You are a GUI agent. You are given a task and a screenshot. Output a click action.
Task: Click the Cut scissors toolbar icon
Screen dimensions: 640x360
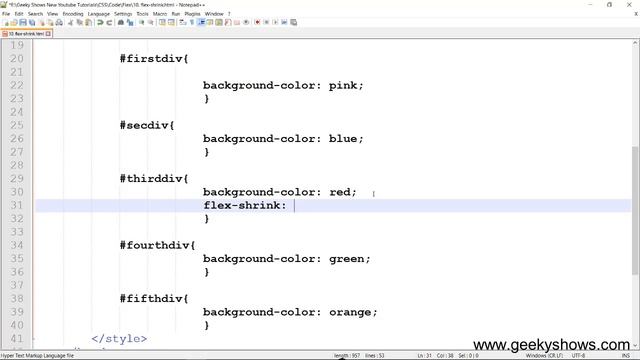pos(71,22)
